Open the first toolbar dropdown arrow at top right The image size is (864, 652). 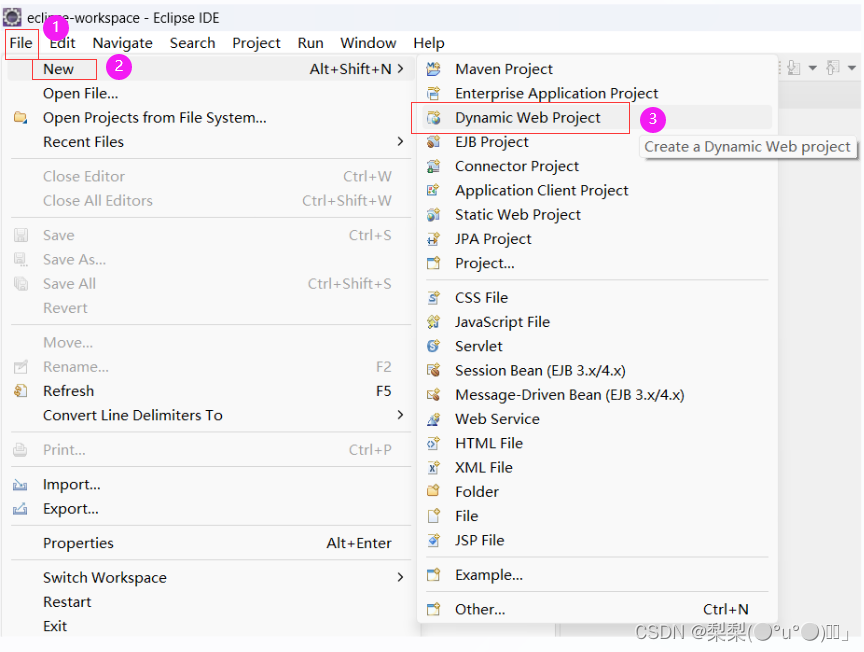[813, 68]
